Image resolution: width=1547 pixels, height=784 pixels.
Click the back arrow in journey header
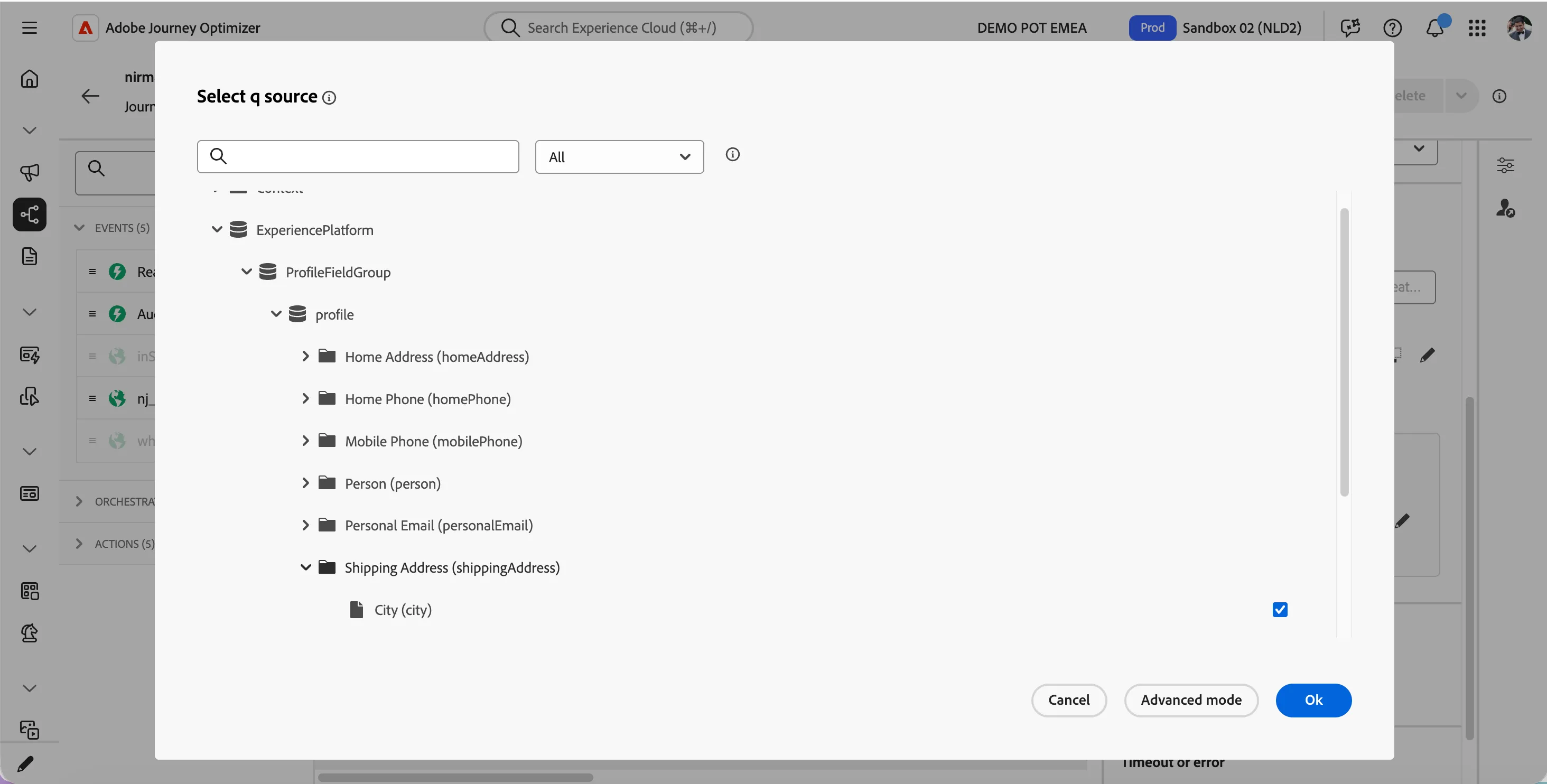[90, 96]
